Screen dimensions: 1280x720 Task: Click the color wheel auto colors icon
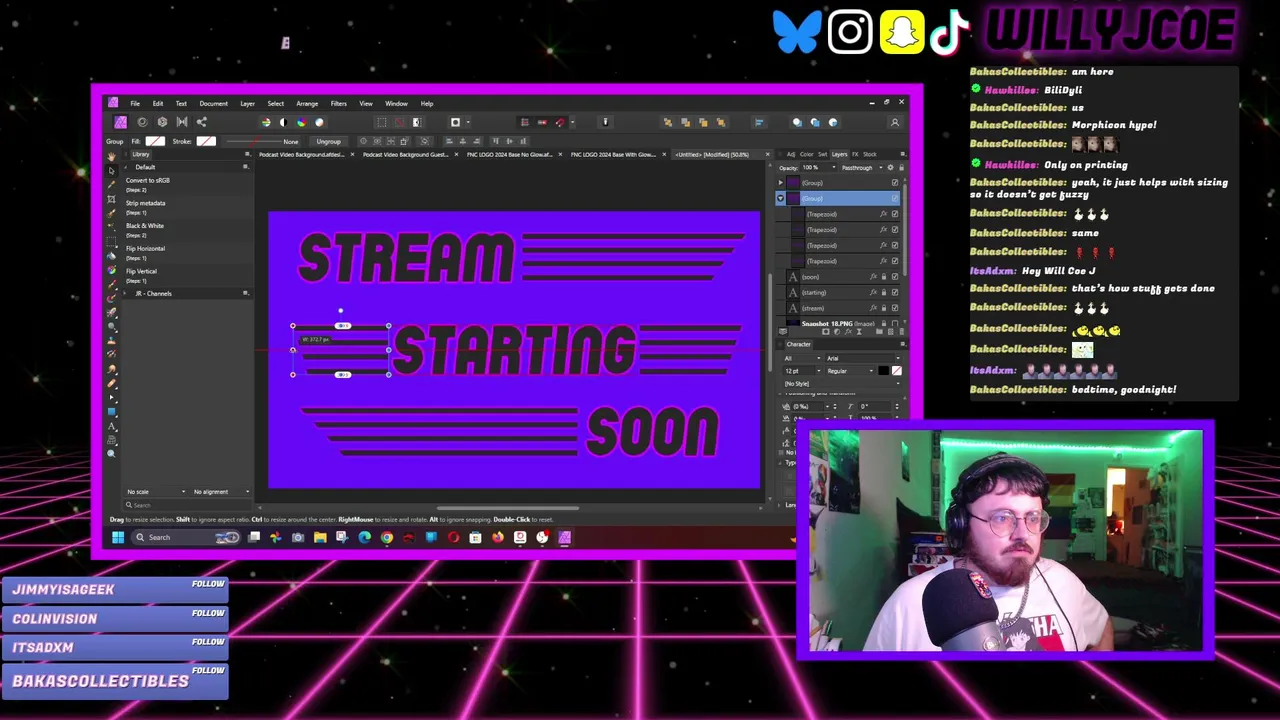pyautogui.click(x=301, y=122)
